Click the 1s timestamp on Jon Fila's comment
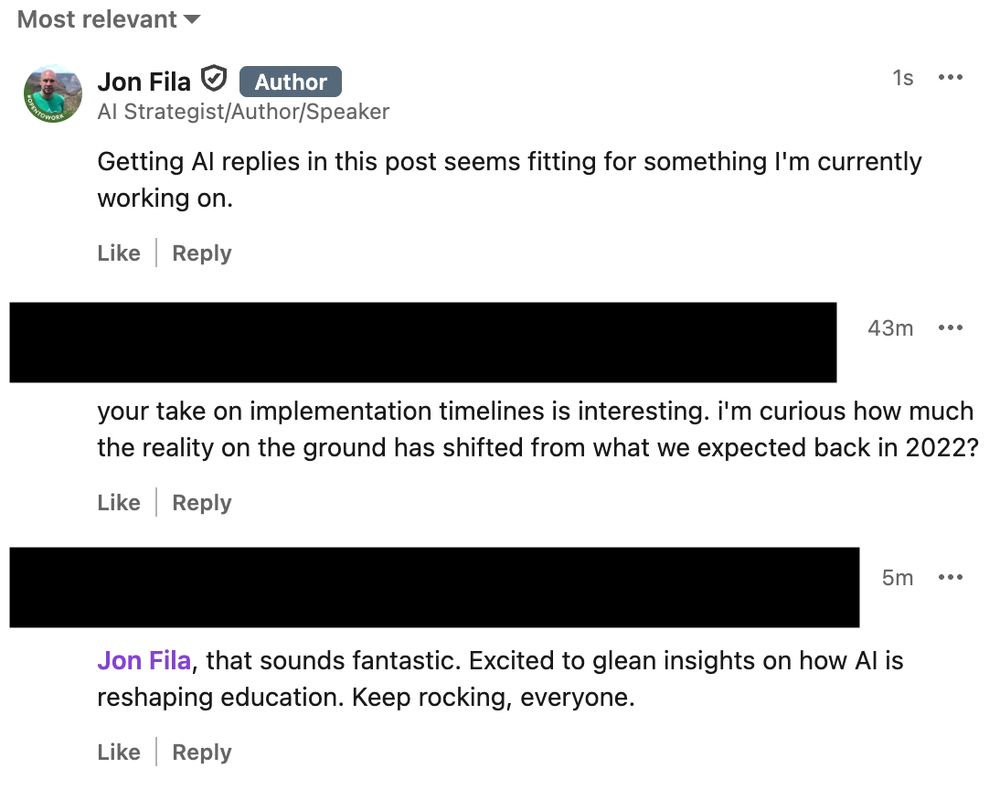This screenshot has height=792, width=1000. coord(903,77)
